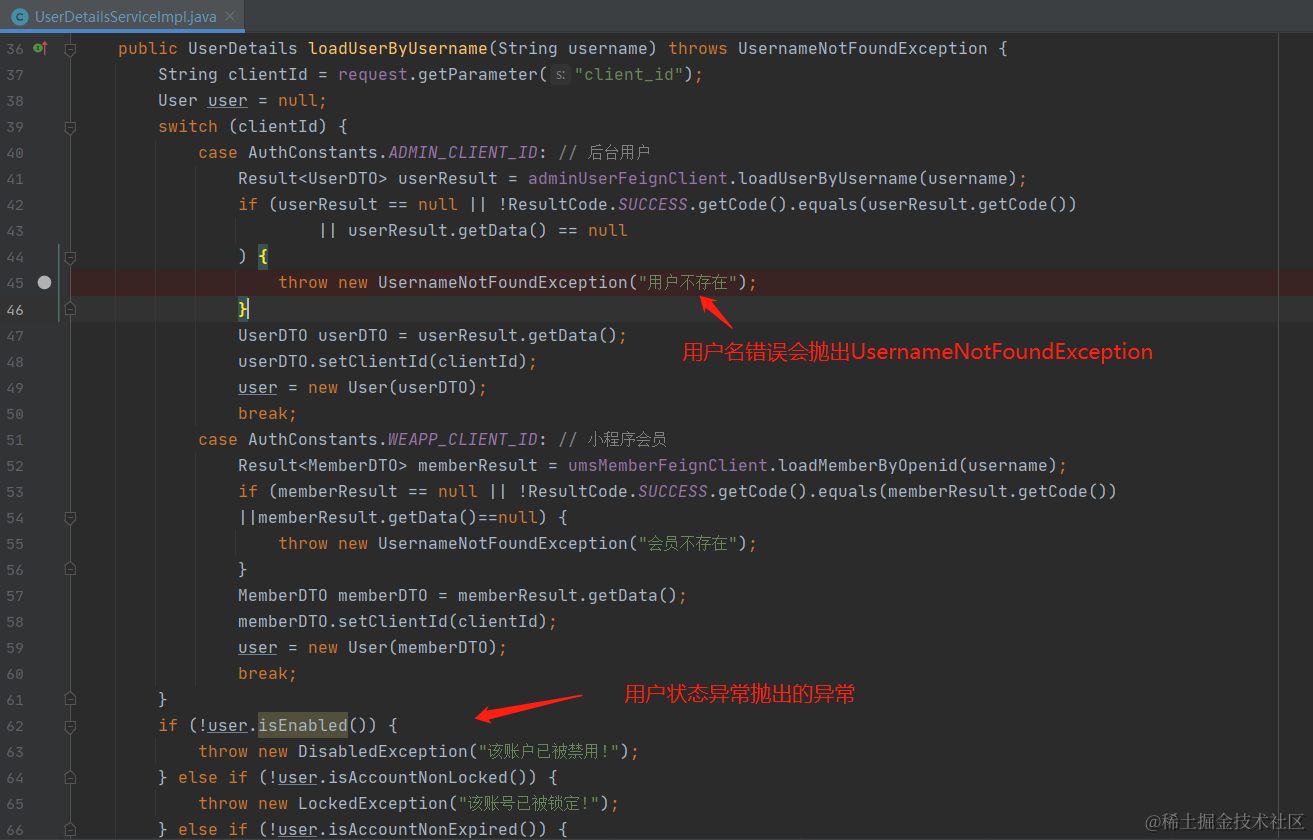
Task: Click the implements-method gutter icon on line 36
Action: (x=40, y=48)
